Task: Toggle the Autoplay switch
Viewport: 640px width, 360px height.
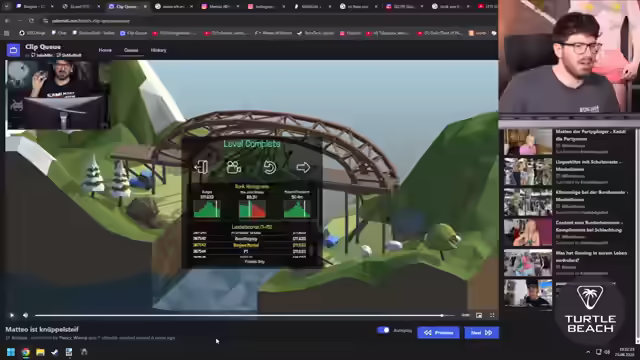Action: 383,330
